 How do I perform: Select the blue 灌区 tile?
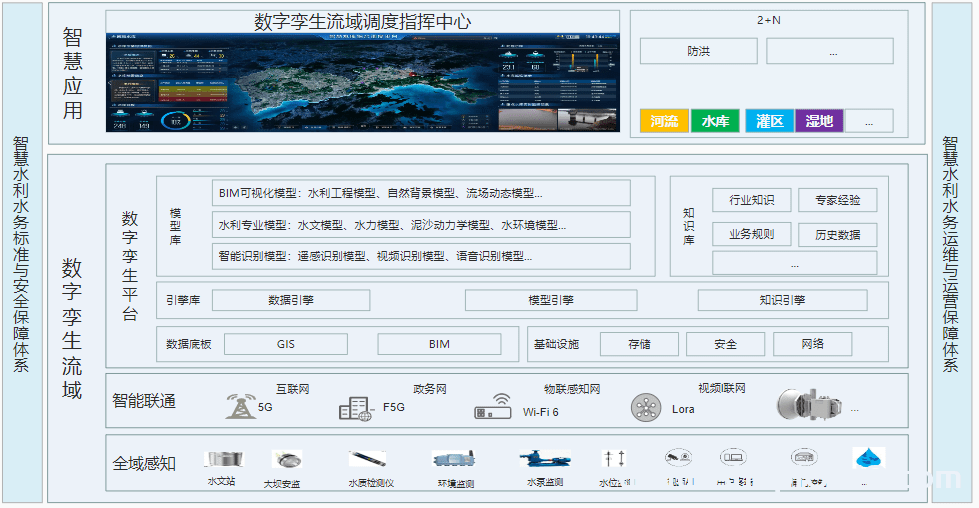pos(770,120)
